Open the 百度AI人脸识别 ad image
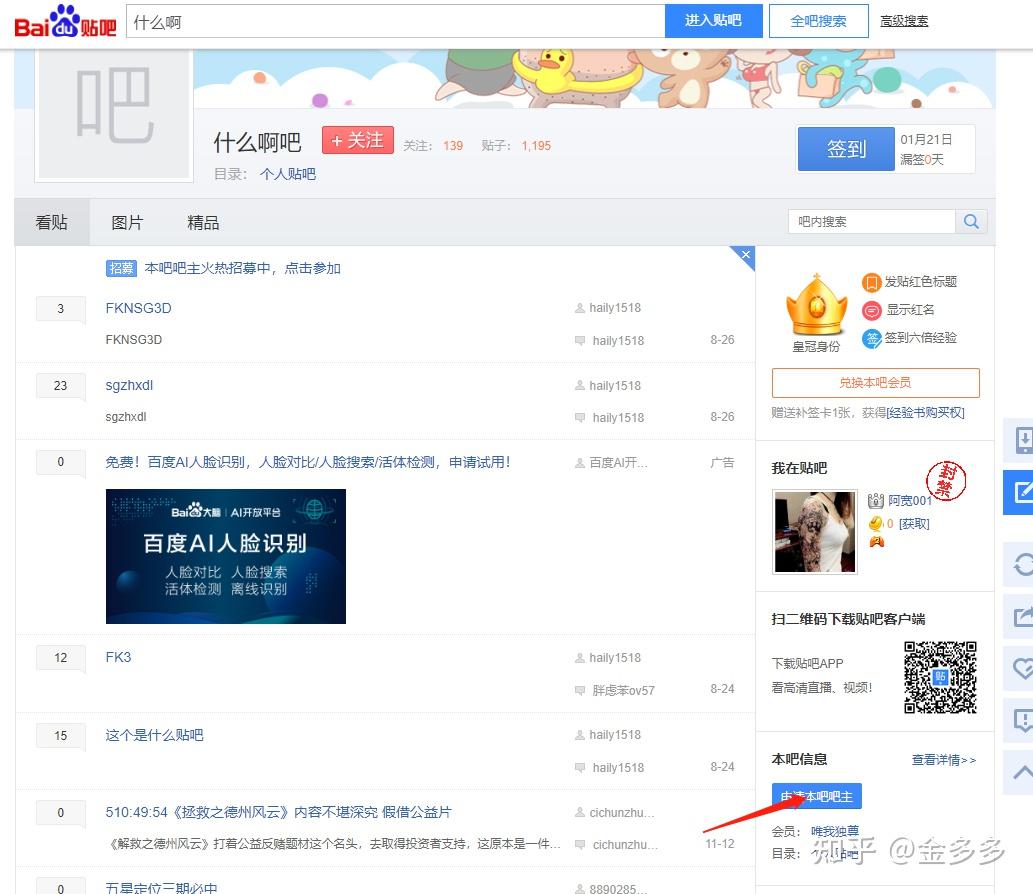 tap(226, 556)
